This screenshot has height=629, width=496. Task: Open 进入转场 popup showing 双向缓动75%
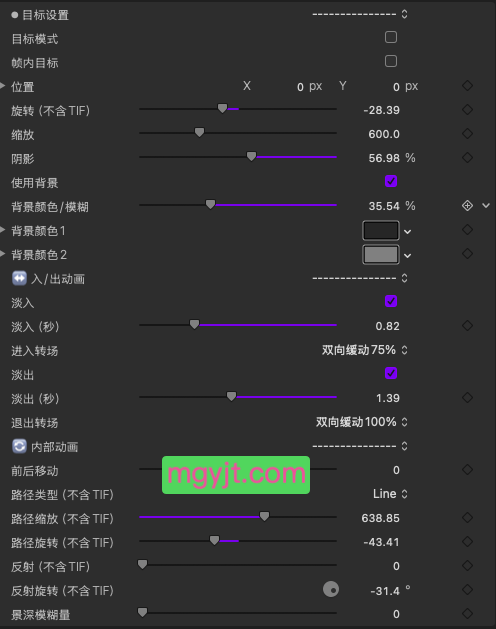pos(364,350)
